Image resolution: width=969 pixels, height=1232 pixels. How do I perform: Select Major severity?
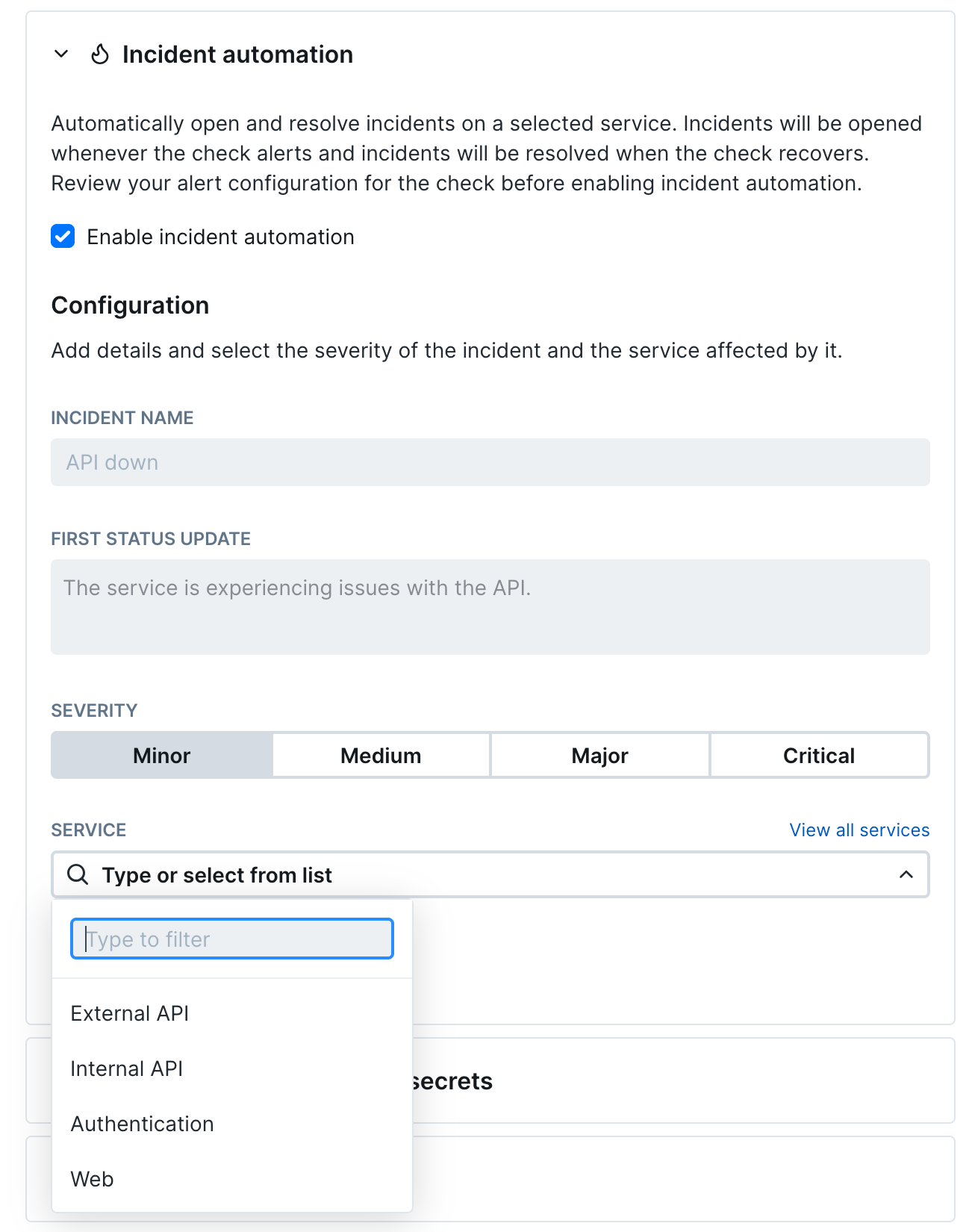click(x=599, y=756)
